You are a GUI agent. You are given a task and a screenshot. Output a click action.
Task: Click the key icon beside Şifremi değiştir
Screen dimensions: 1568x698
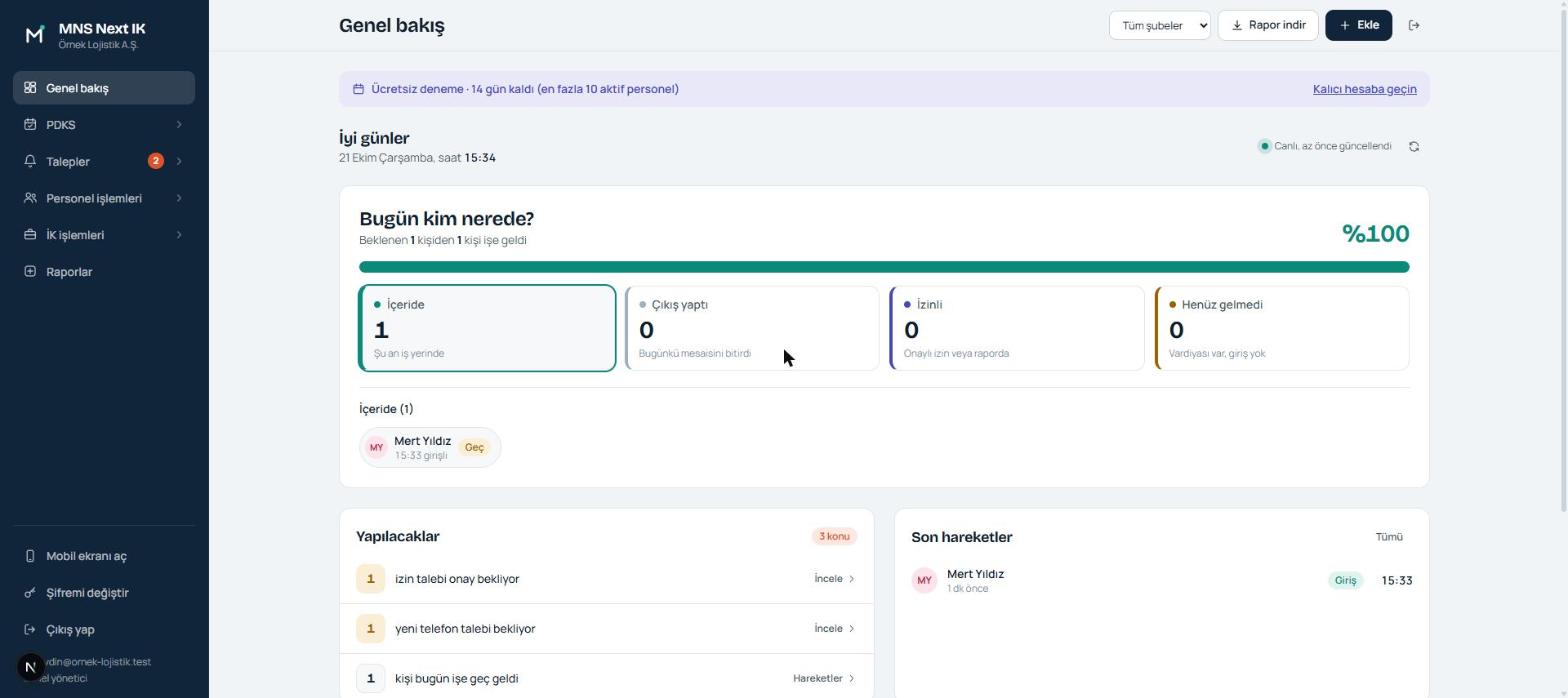[30, 593]
